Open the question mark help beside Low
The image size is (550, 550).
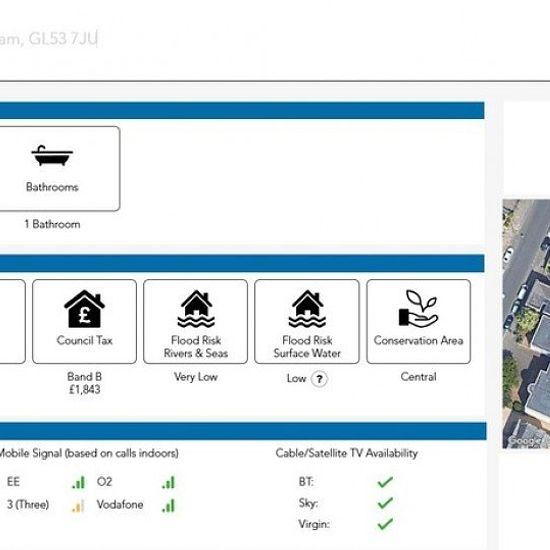(319, 379)
